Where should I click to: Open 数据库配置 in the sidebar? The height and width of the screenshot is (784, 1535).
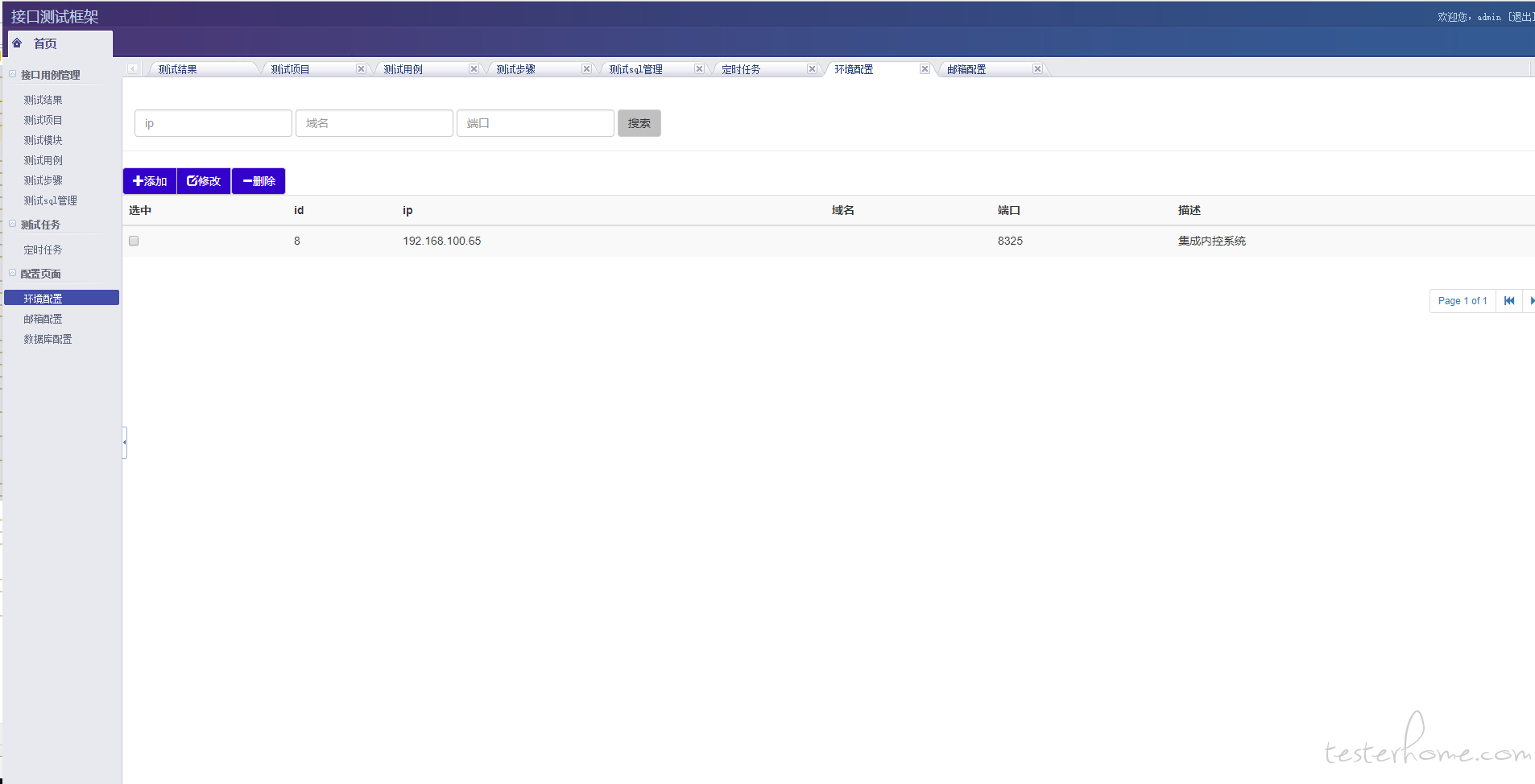(x=48, y=339)
